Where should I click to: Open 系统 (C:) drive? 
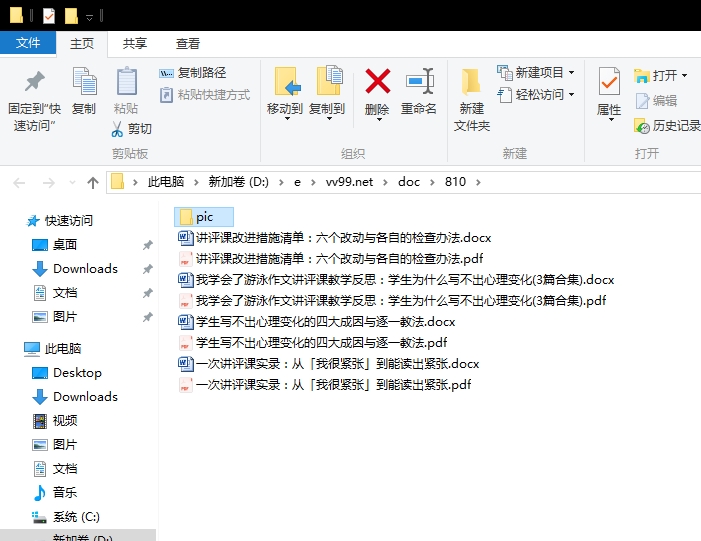click(66, 517)
